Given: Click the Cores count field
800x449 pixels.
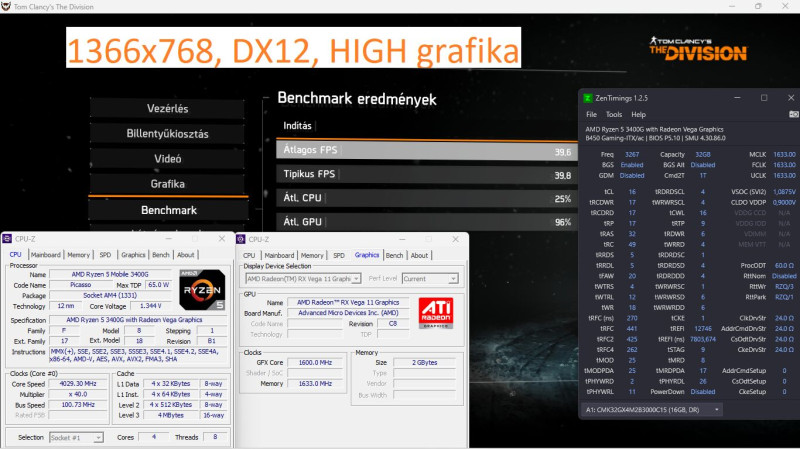Looking at the screenshot, I should click(x=154, y=437).
